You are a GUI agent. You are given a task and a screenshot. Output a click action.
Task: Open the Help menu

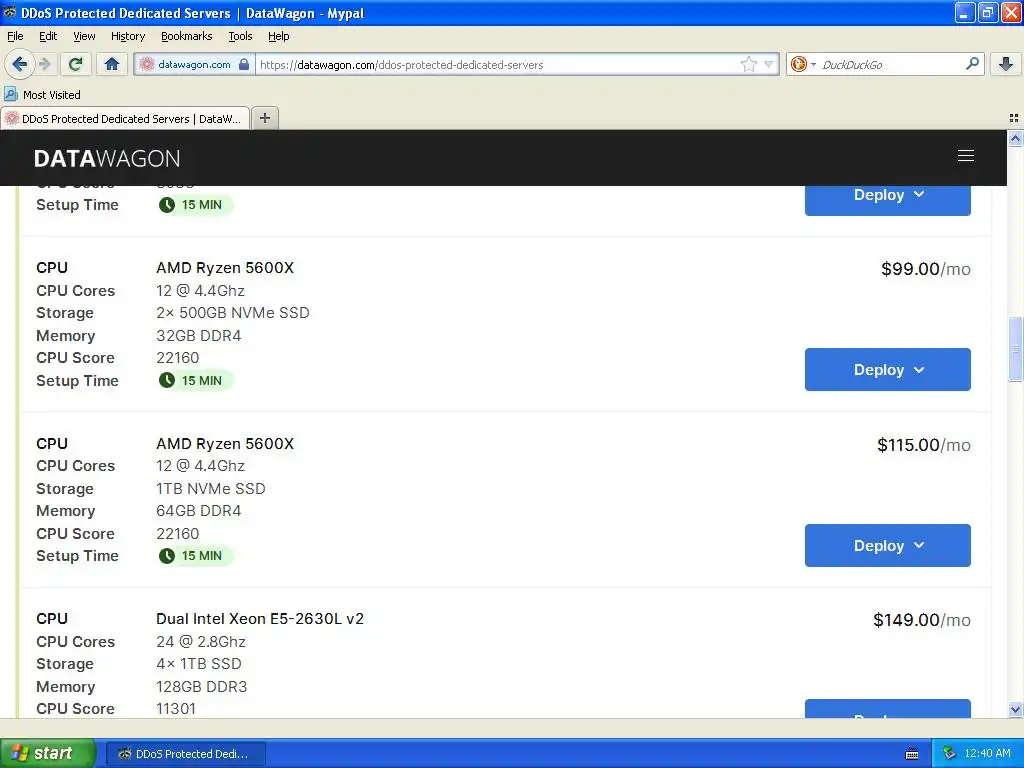[278, 36]
